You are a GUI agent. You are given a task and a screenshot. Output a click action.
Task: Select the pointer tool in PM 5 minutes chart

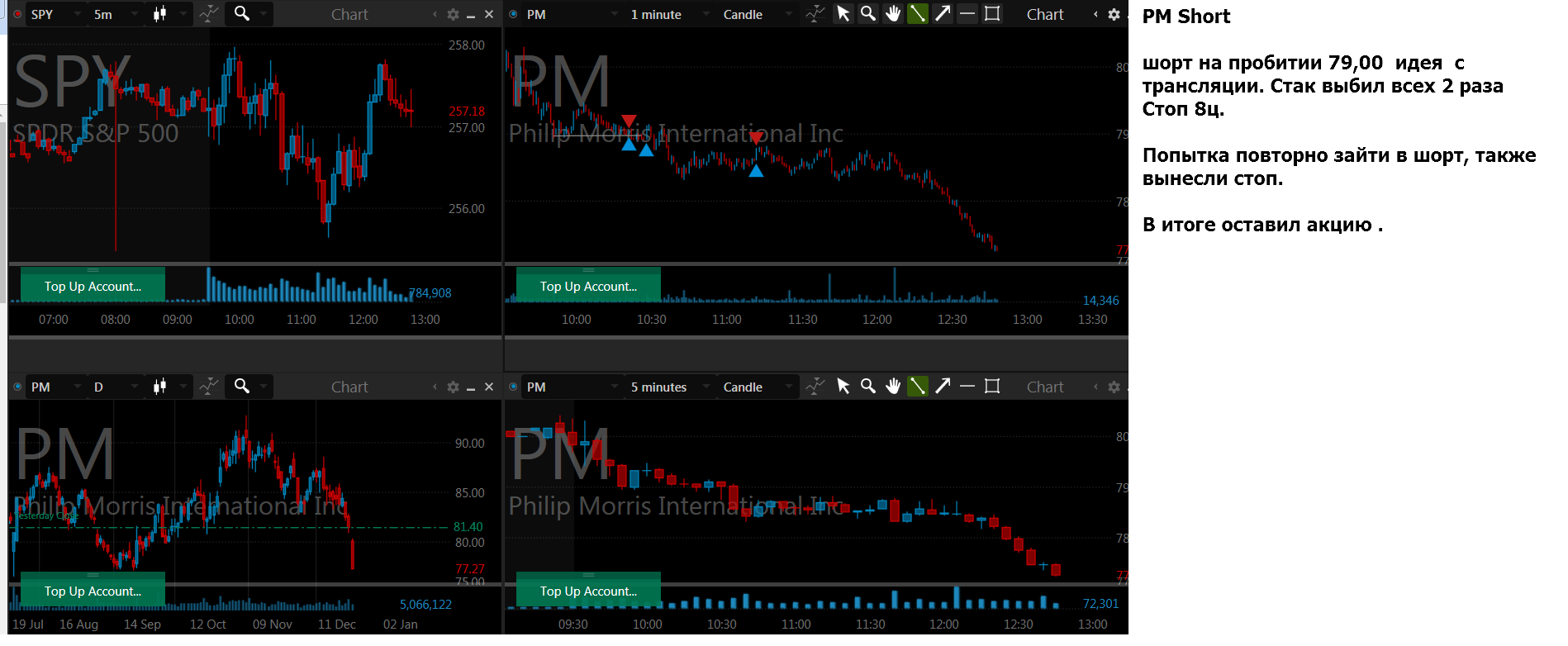click(x=843, y=387)
